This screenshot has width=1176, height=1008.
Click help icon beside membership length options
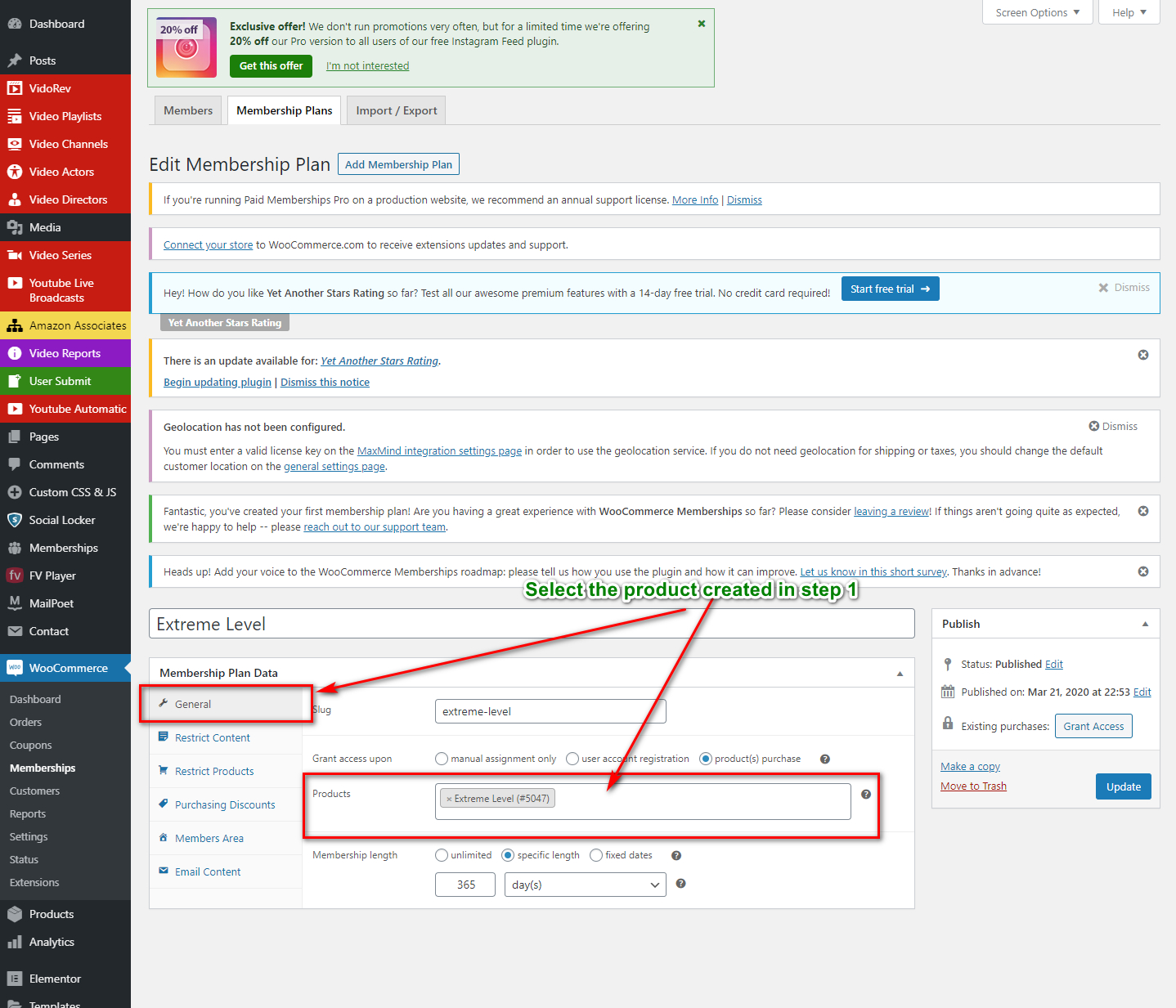pos(676,855)
